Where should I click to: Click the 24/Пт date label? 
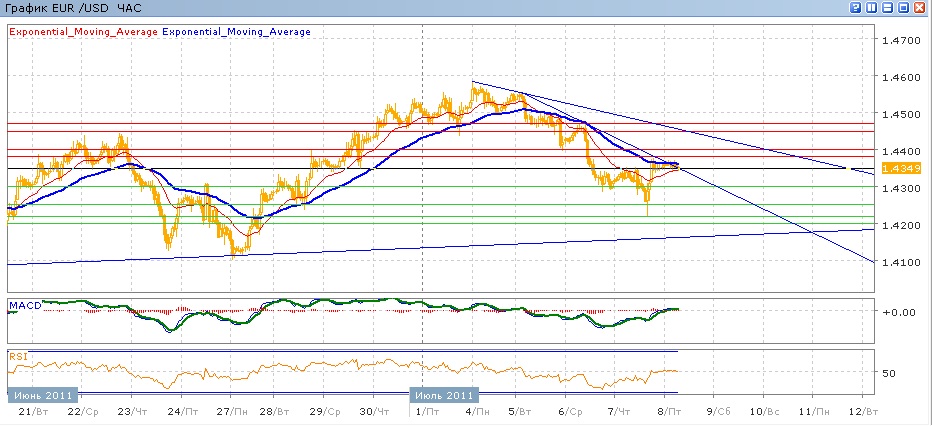pyautogui.click(x=184, y=412)
